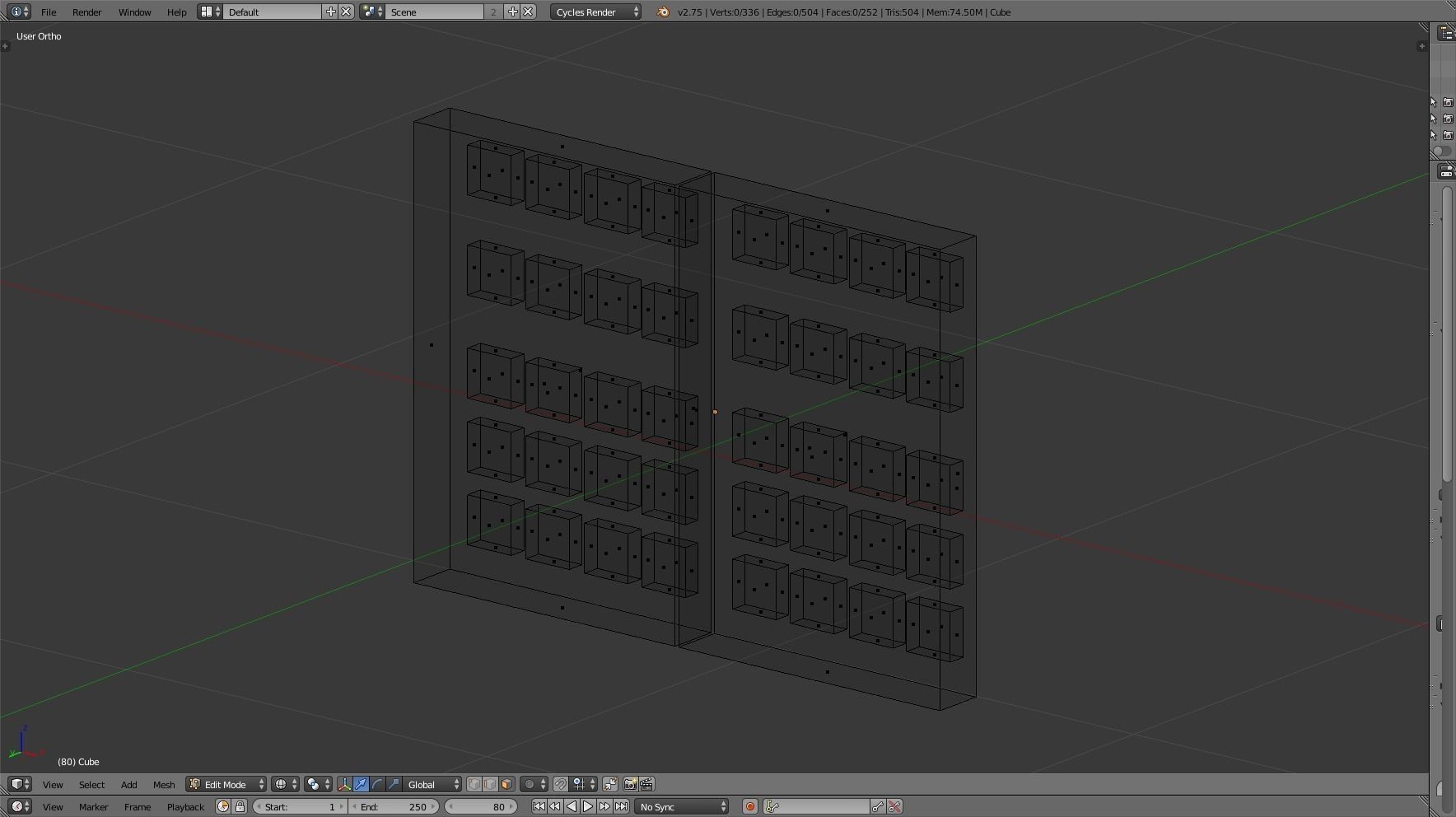1456x817 pixels.
Task: Select the rotate manipulator
Action: coord(377,784)
